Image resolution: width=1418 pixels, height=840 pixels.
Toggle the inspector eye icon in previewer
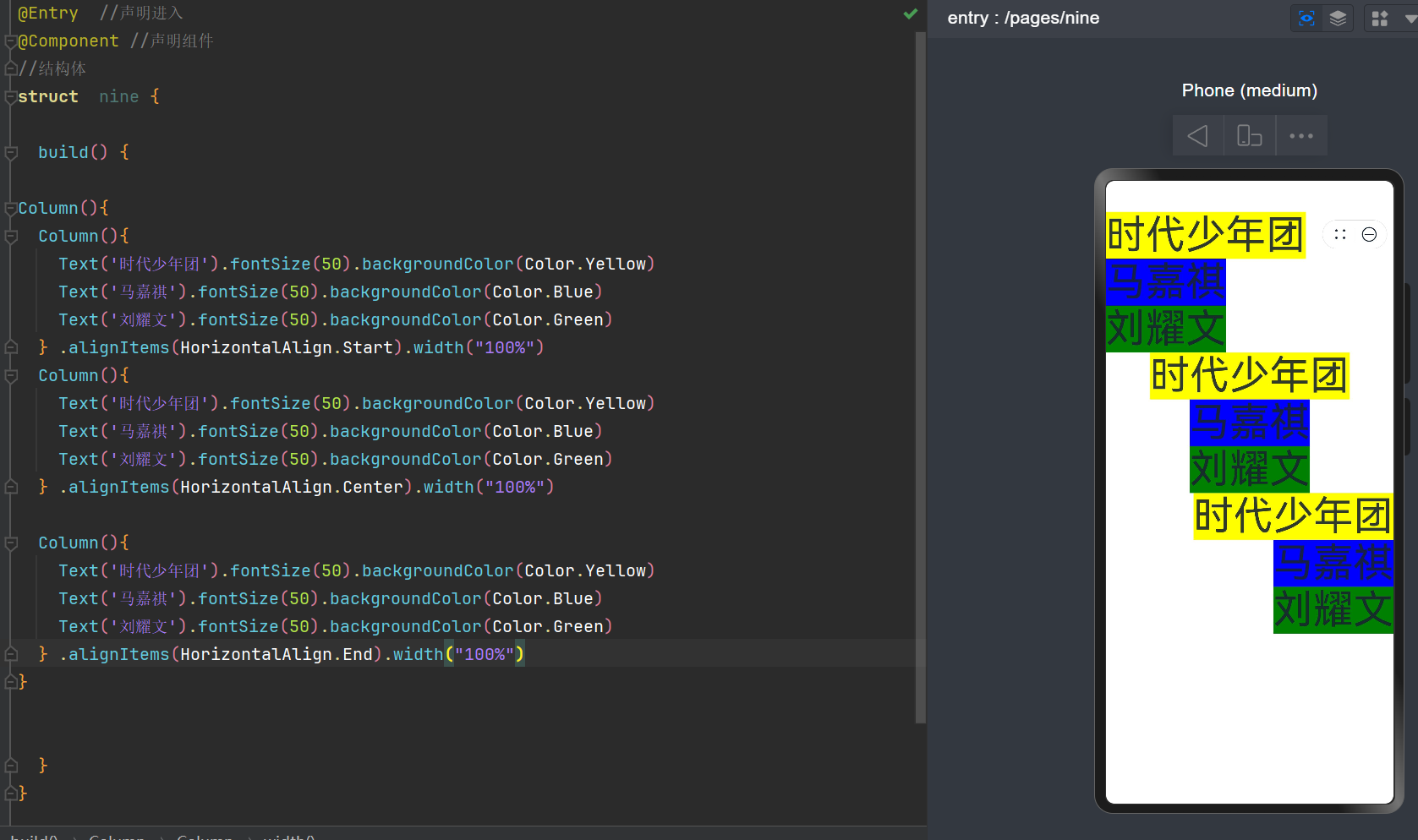pos(1306,19)
